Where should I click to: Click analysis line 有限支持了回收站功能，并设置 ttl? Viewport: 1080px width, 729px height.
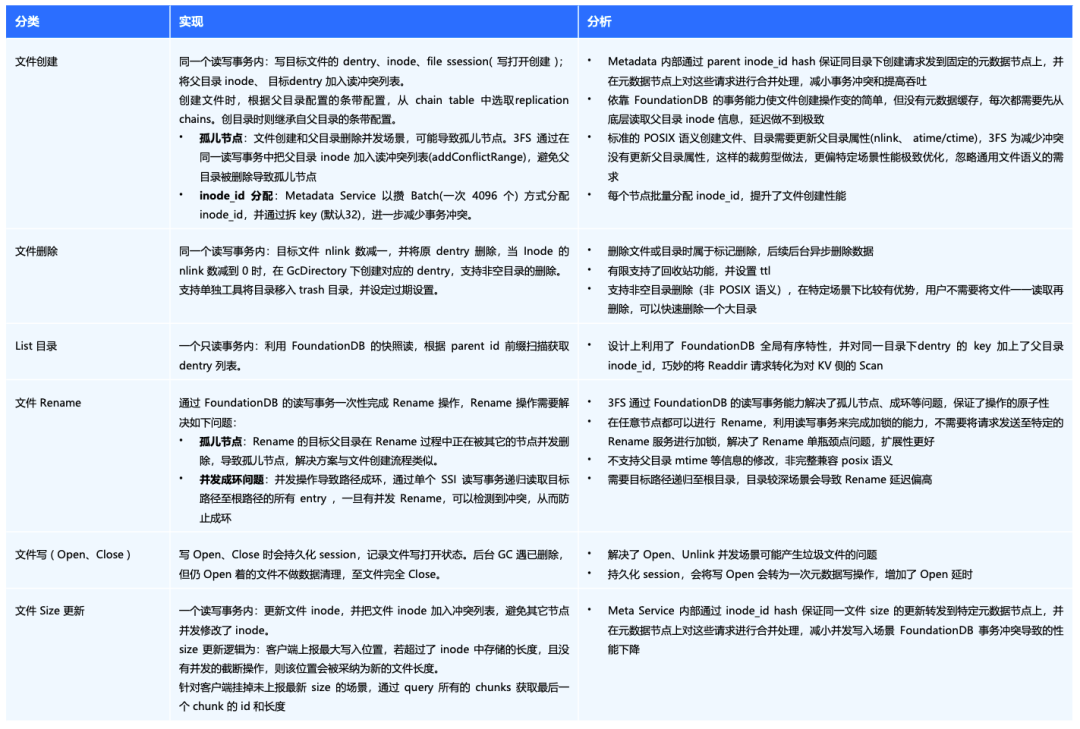[x=689, y=271]
